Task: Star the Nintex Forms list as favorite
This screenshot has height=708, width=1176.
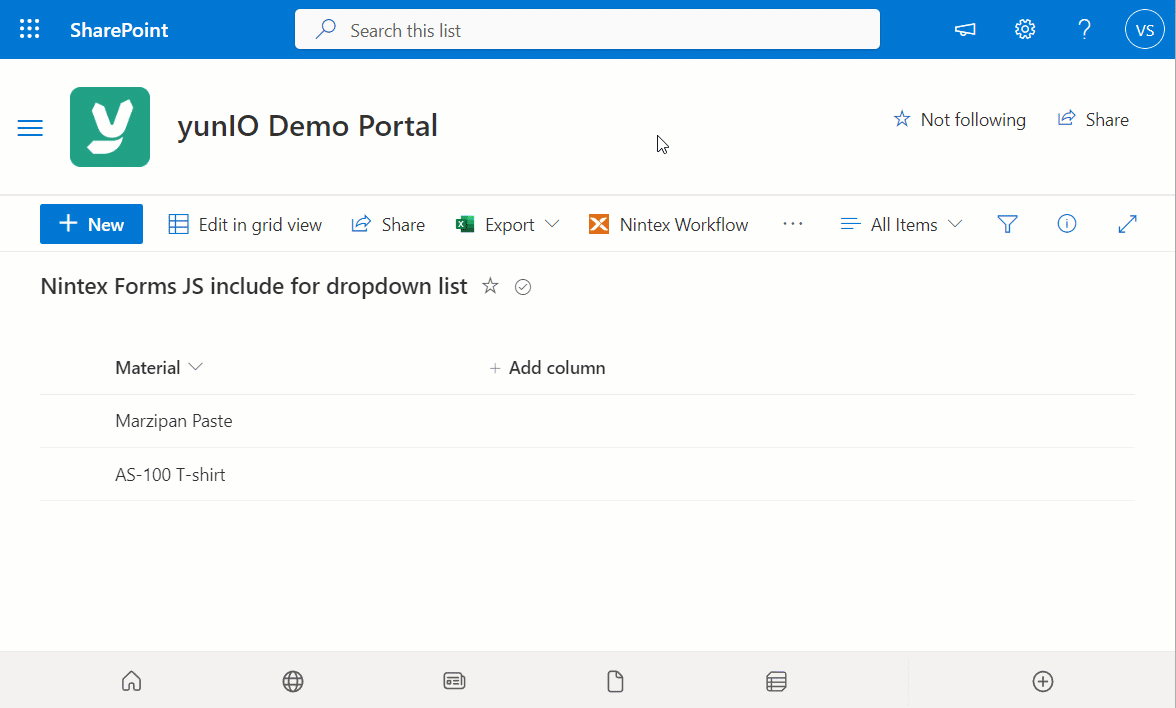Action: tap(490, 286)
